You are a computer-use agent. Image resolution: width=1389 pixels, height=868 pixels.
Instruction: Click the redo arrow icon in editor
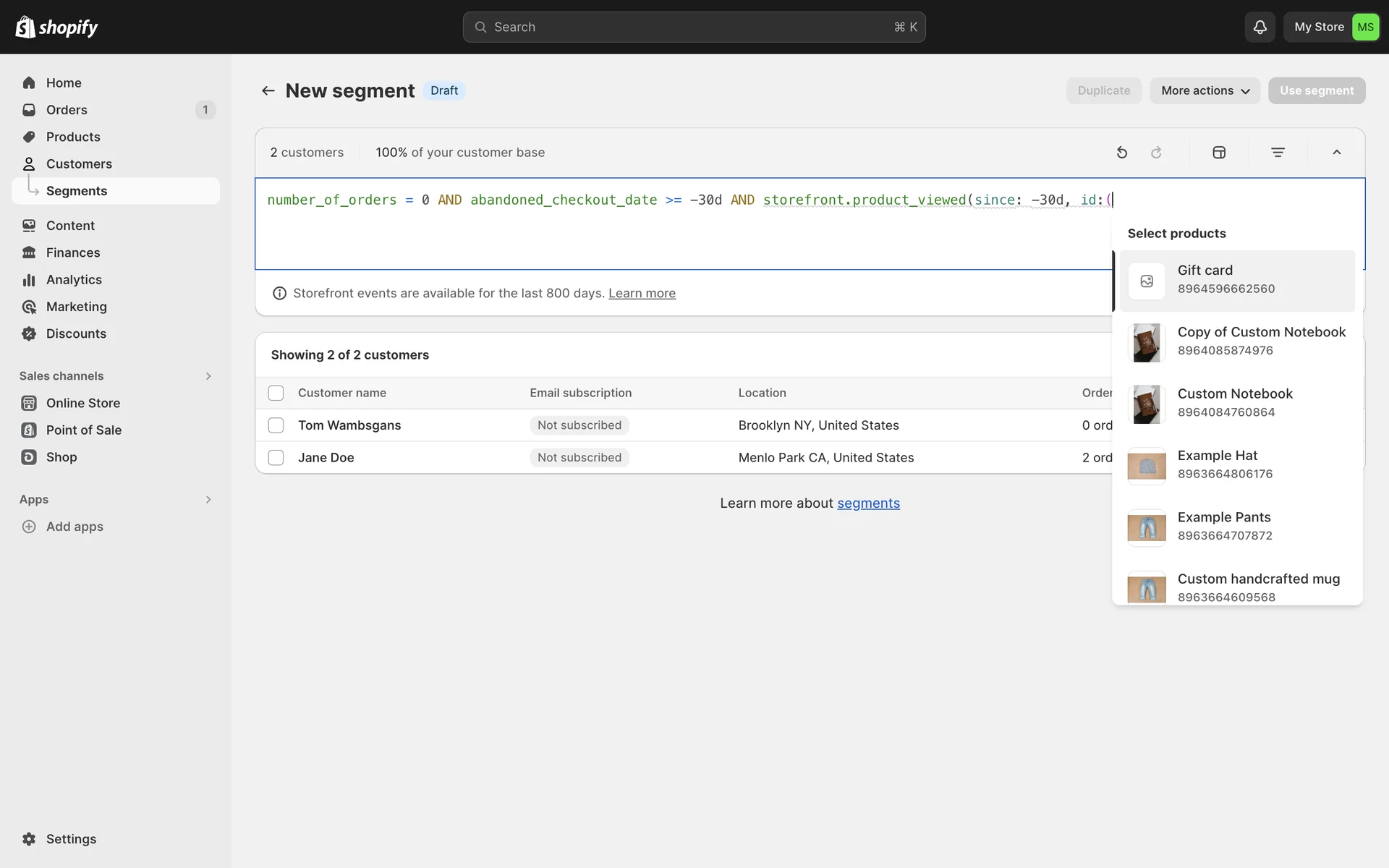1156,153
